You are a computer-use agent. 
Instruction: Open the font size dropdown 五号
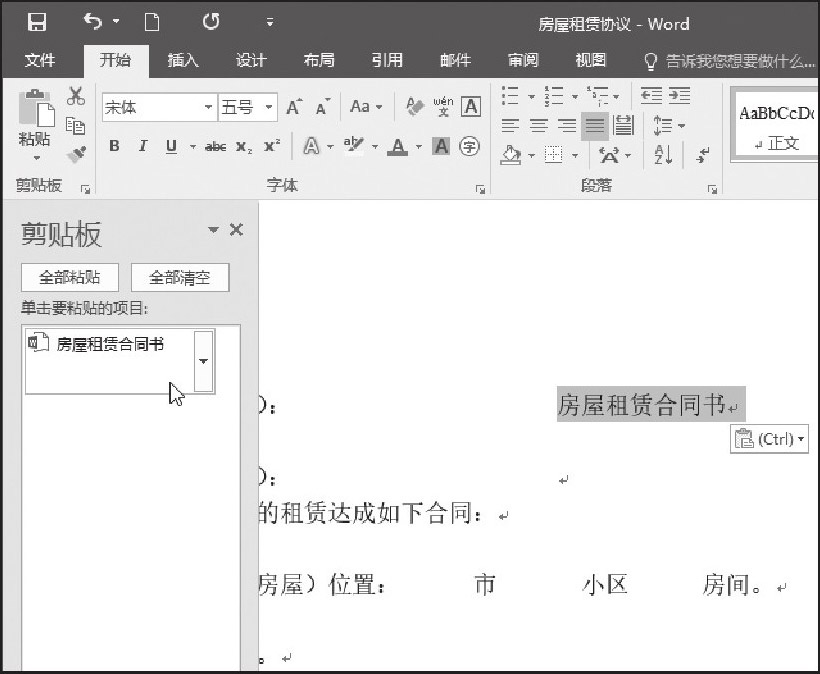coord(270,107)
